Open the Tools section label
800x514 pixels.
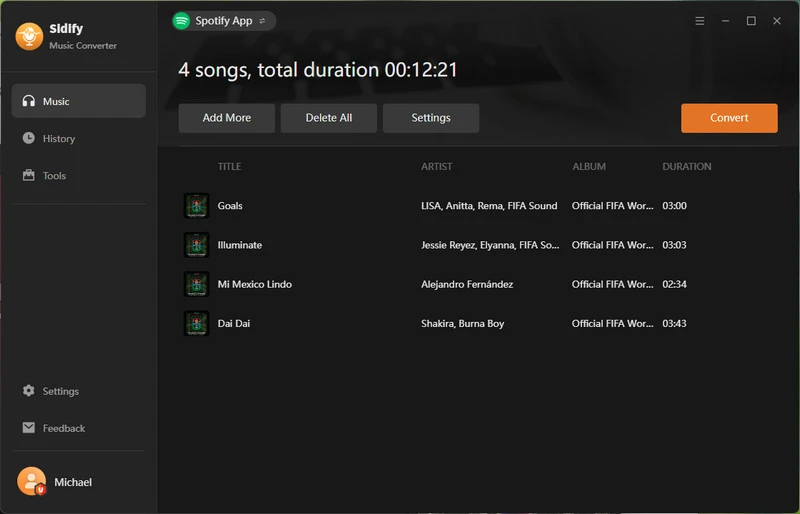tap(54, 176)
